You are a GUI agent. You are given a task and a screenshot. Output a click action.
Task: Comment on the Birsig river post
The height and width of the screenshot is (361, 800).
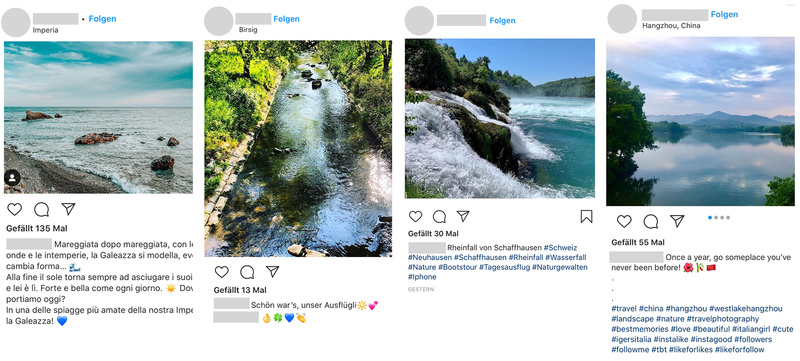(x=247, y=272)
